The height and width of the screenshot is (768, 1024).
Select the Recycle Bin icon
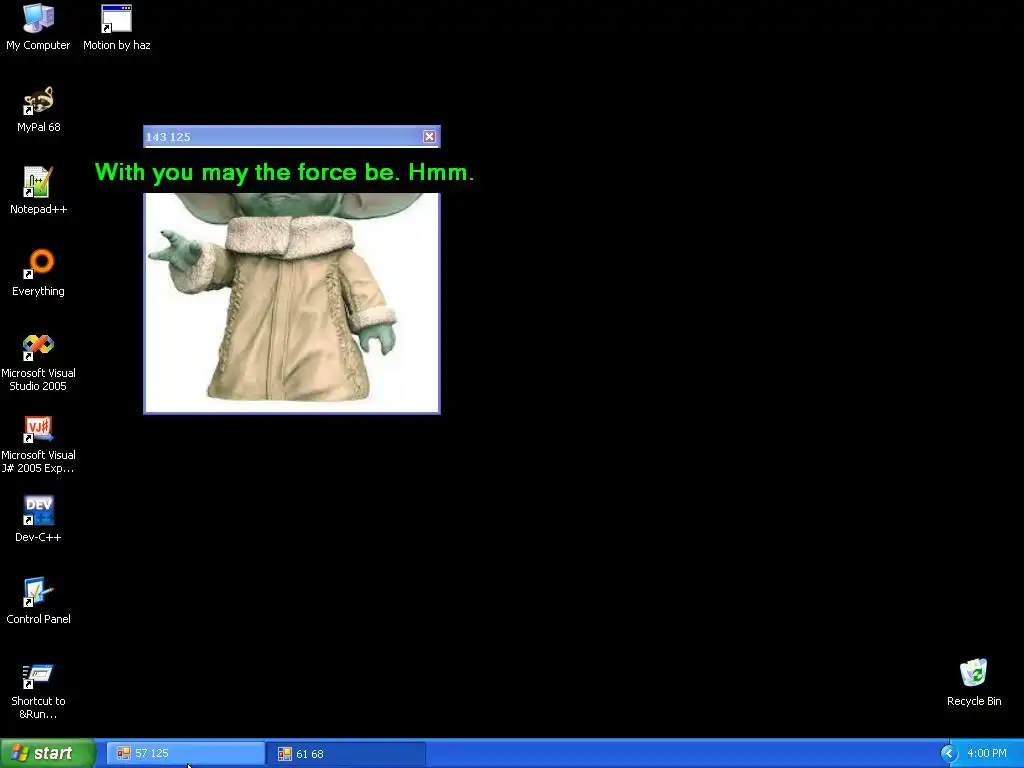(x=974, y=683)
